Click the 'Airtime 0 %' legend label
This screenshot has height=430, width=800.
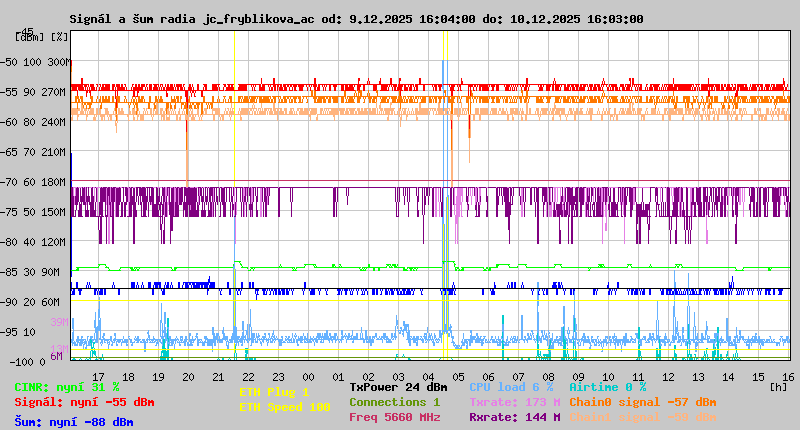pyautogui.click(x=608, y=387)
